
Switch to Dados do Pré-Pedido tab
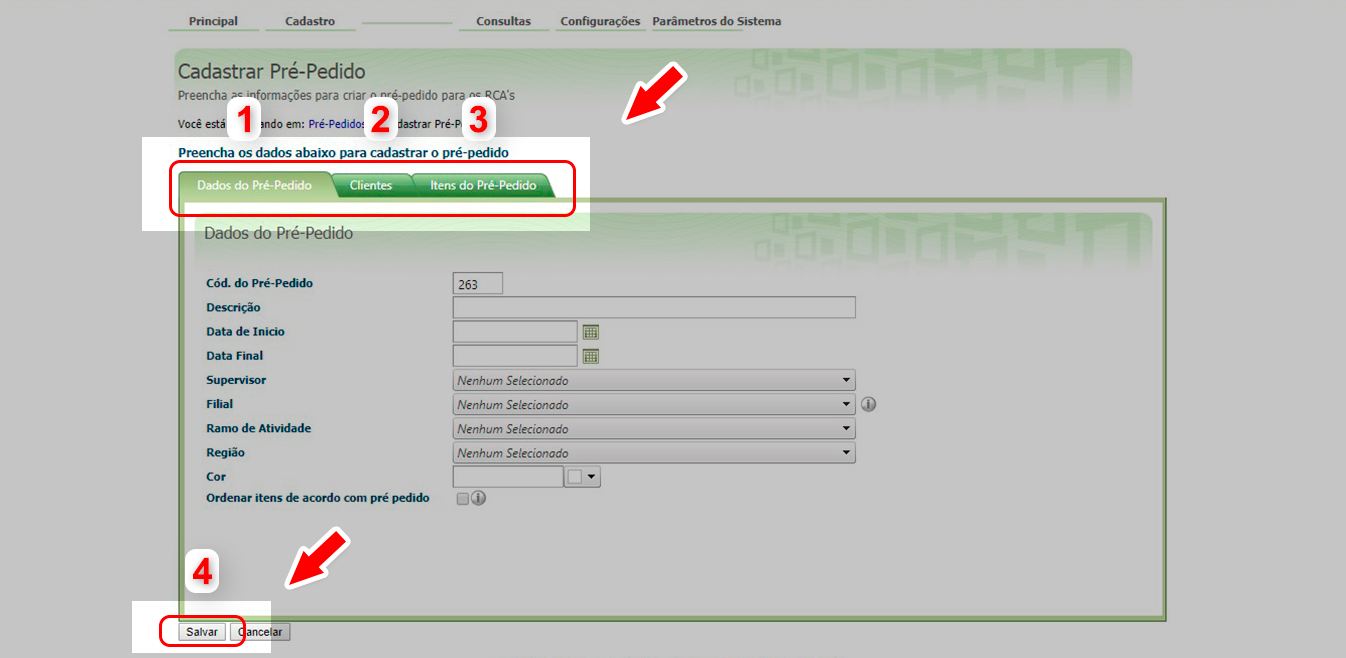point(255,185)
